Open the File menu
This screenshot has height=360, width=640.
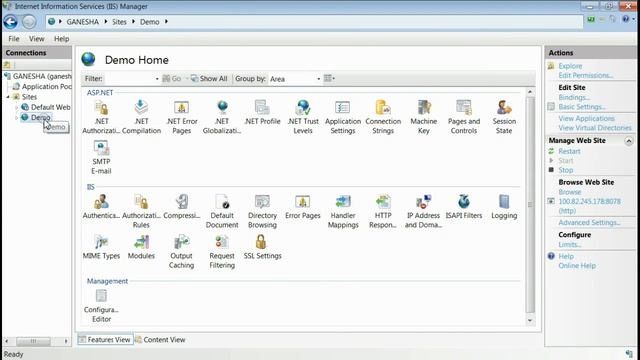tap(14, 39)
